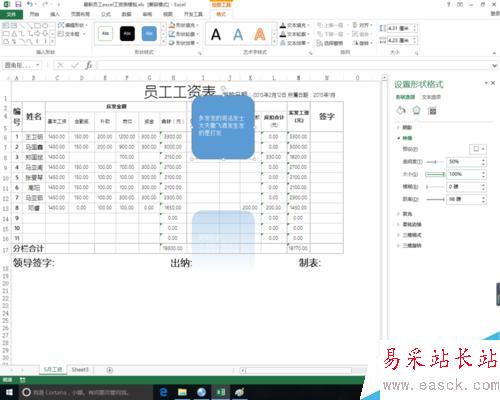This screenshot has width=500, height=400.
Task: Open the Align dropdown in the Arrange group
Action: 362,25
